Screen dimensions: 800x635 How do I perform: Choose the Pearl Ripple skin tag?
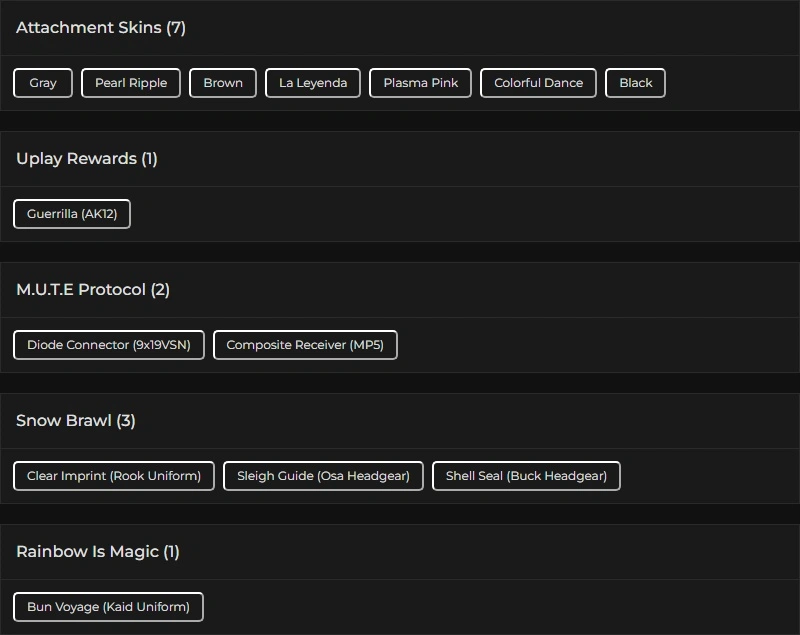(131, 83)
